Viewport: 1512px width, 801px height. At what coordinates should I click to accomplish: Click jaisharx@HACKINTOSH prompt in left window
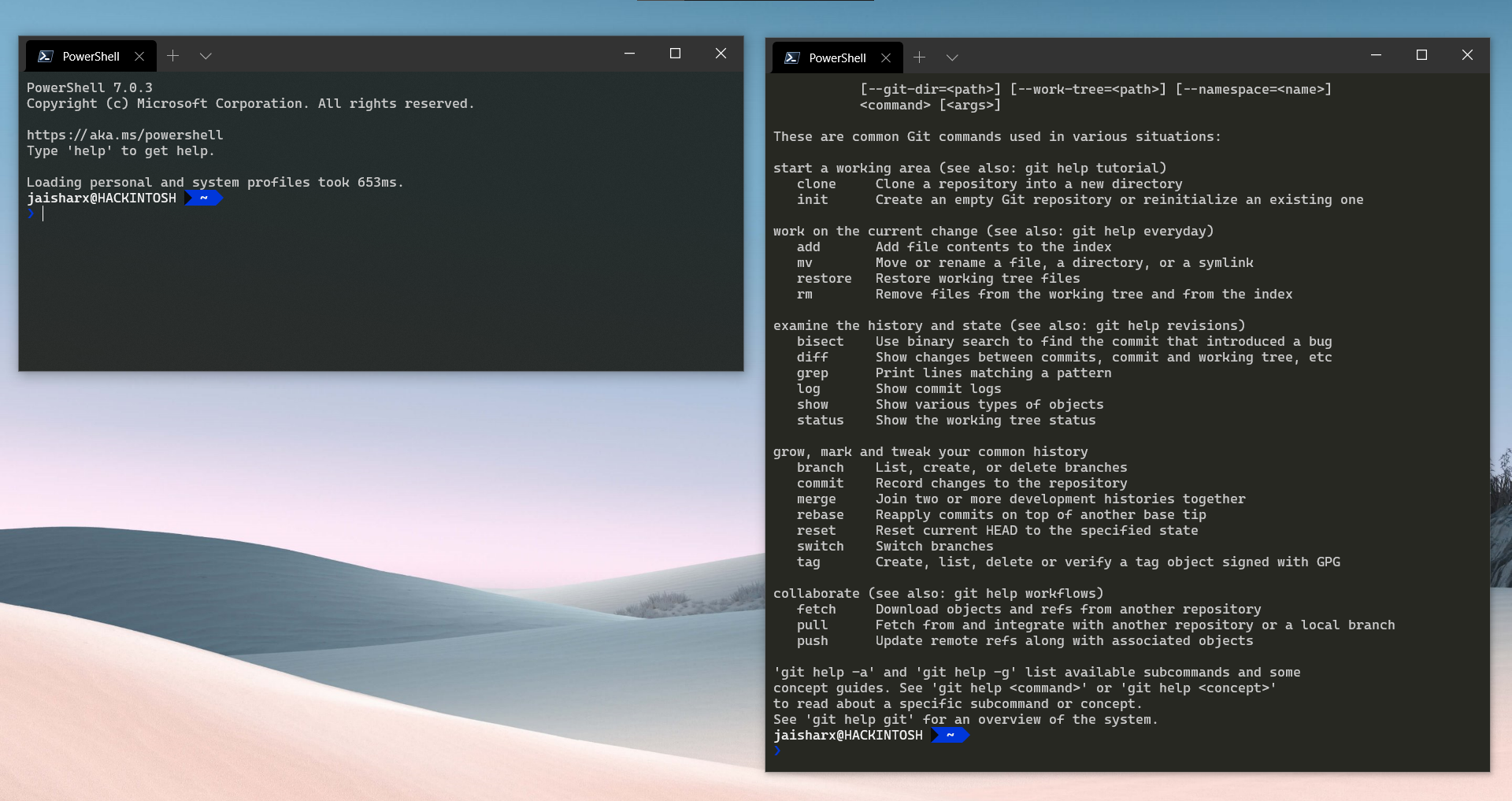coord(102,198)
